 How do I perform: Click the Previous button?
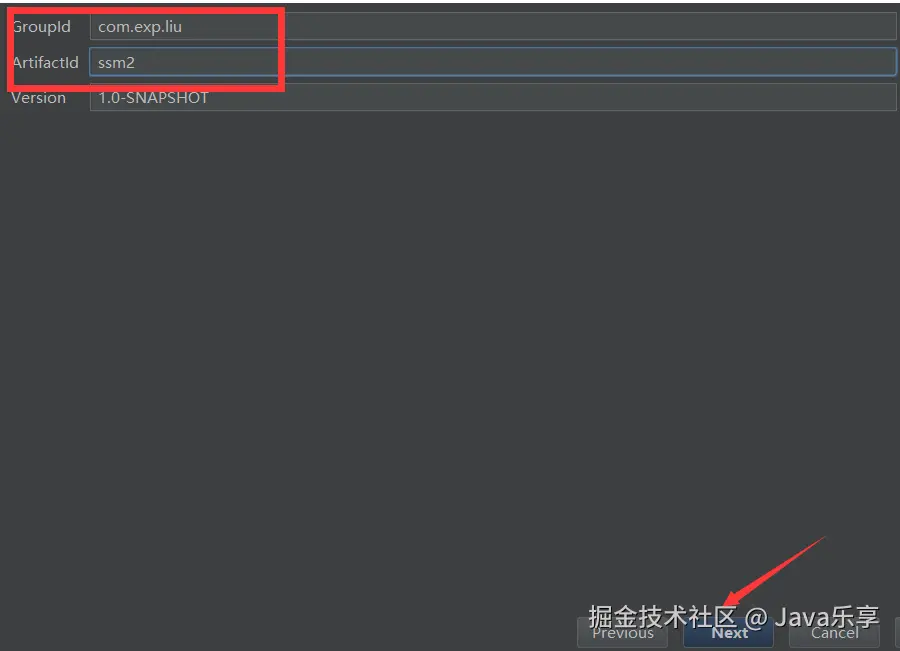click(623, 633)
